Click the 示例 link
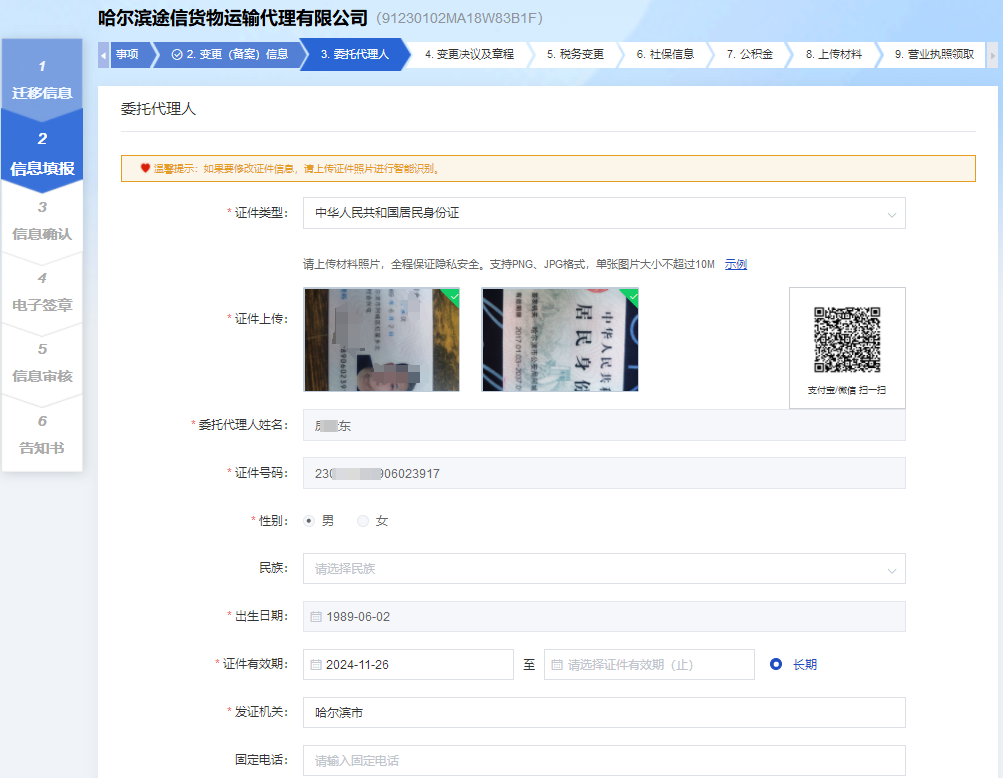 click(735, 265)
